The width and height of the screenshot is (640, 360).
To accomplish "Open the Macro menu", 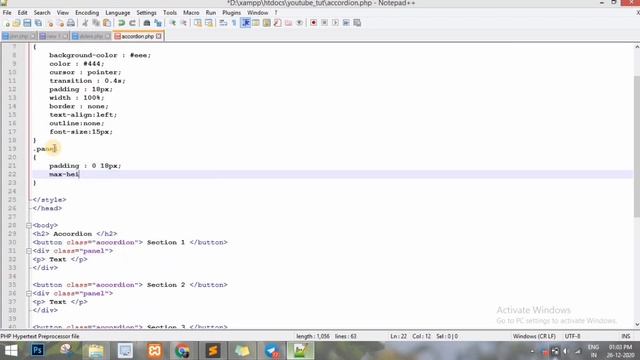I will click(191, 13).
